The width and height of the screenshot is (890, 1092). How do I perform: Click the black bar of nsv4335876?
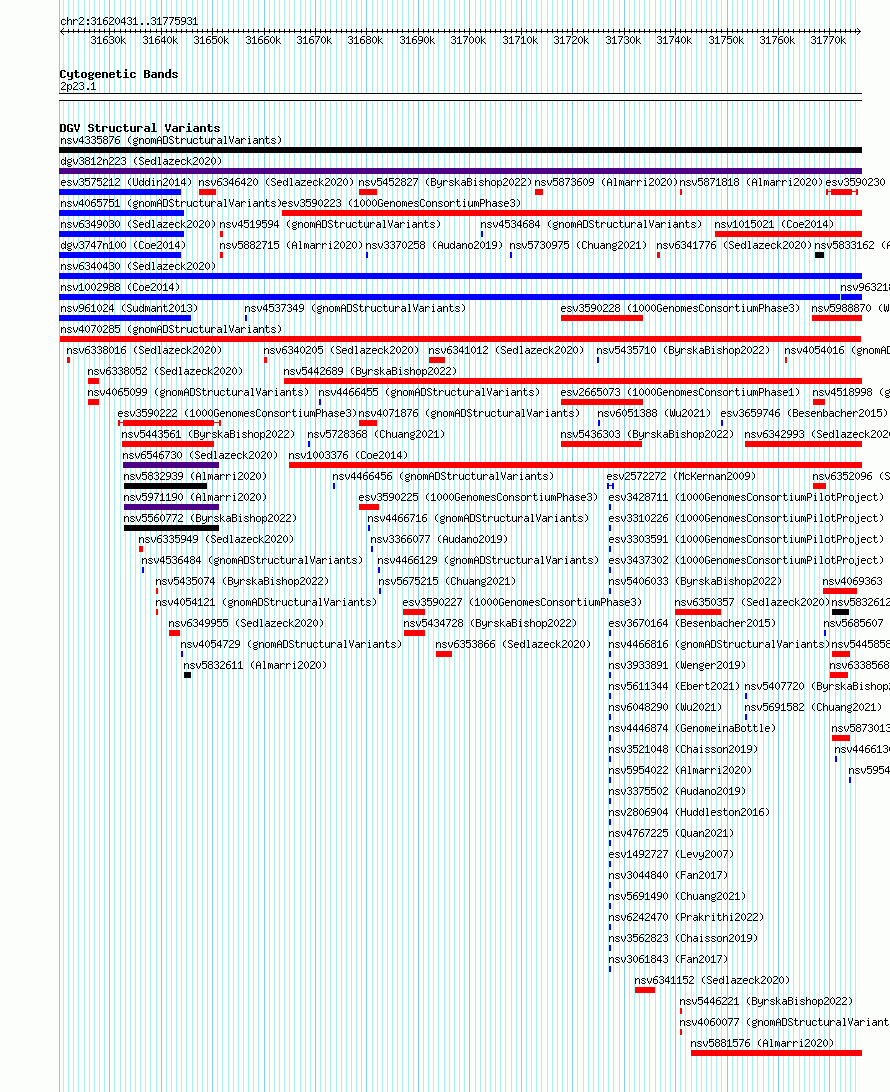pos(460,150)
